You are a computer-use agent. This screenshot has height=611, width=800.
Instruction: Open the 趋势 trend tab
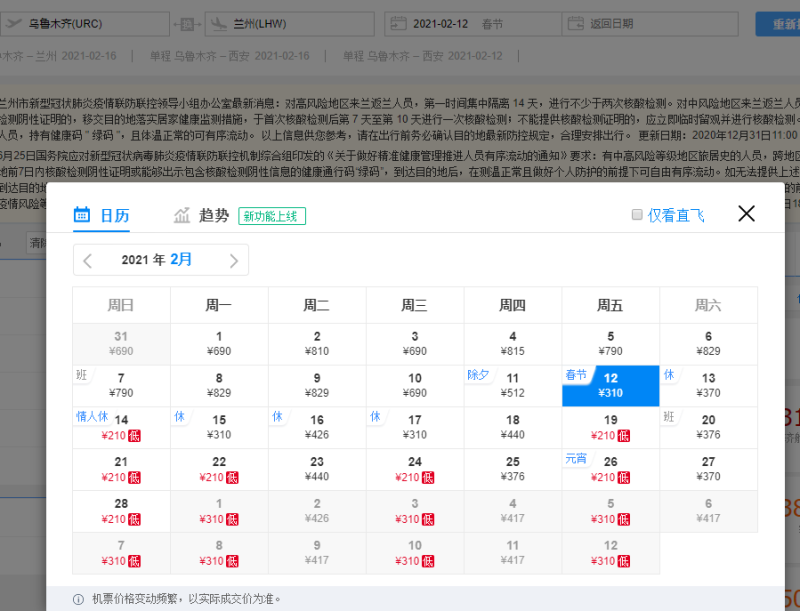click(x=201, y=215)
